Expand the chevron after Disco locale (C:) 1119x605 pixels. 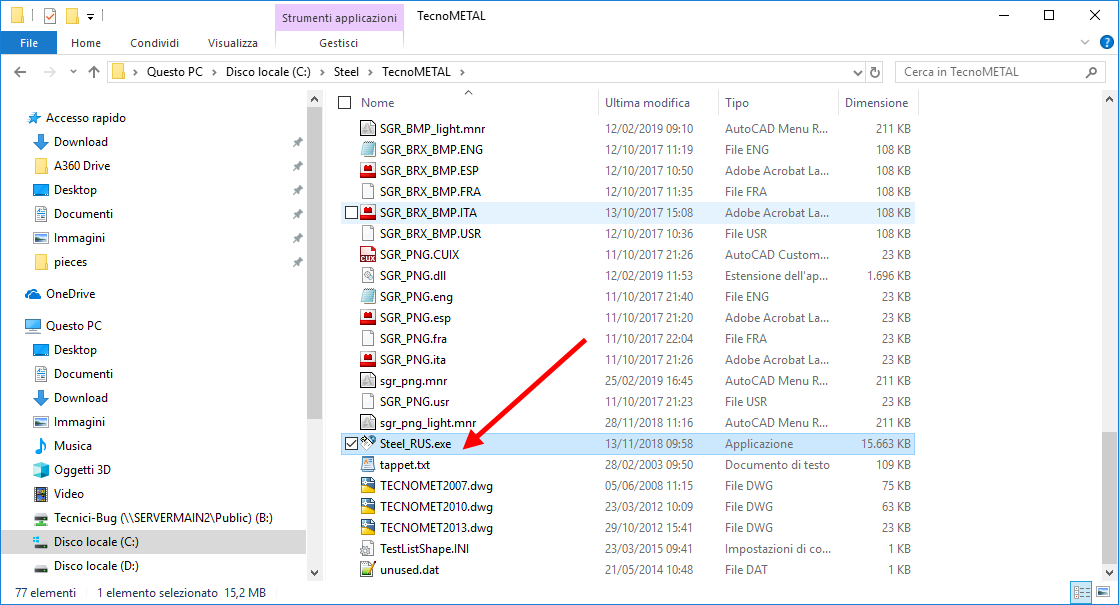click(323, 72)
